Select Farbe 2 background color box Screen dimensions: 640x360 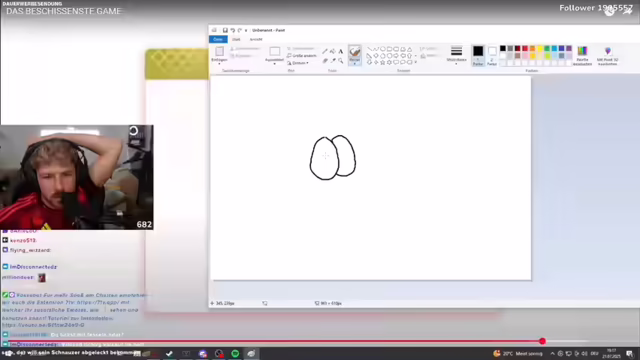coord(492,56)
